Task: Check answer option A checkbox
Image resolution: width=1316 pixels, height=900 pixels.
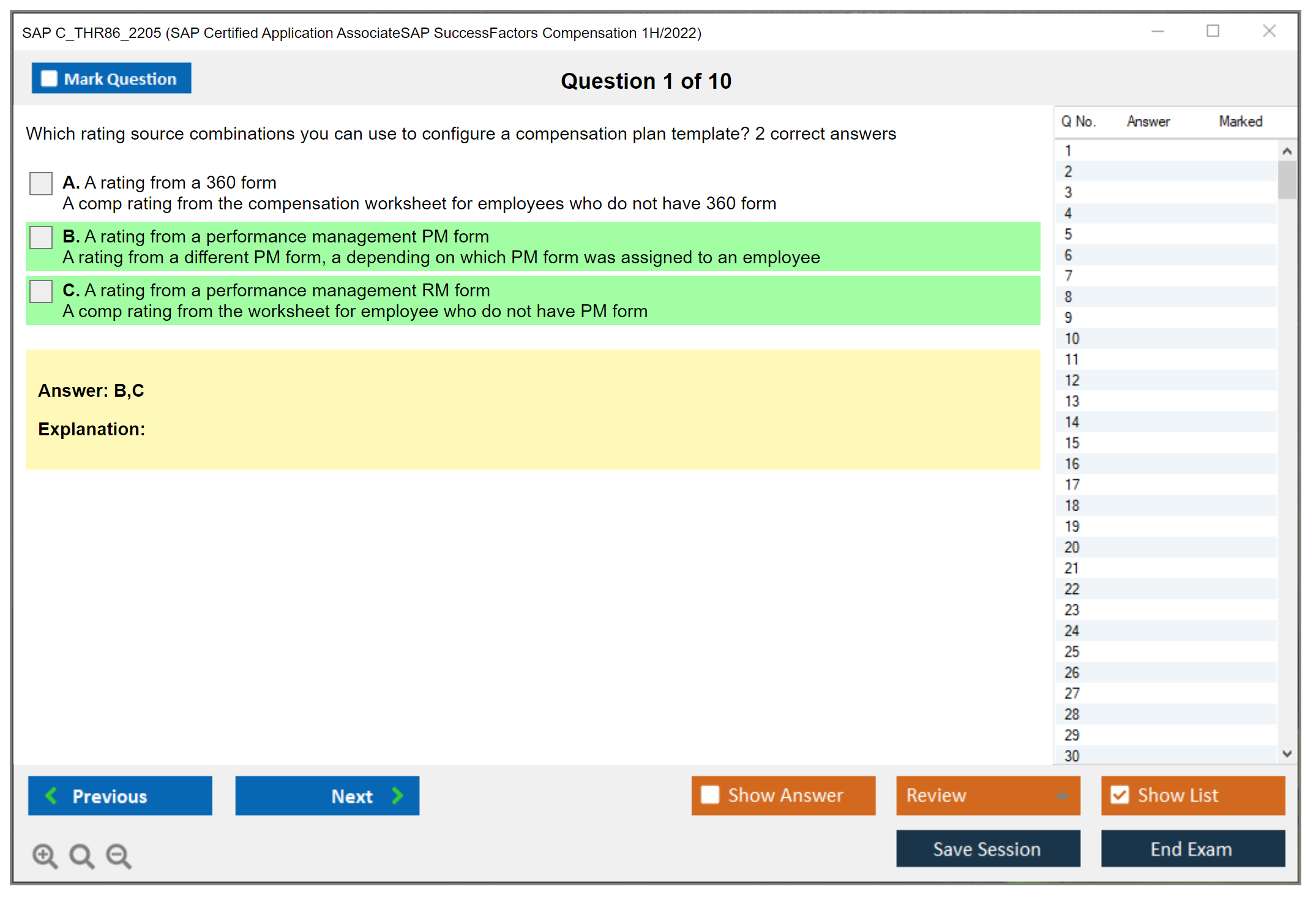Action: [41, 183]
